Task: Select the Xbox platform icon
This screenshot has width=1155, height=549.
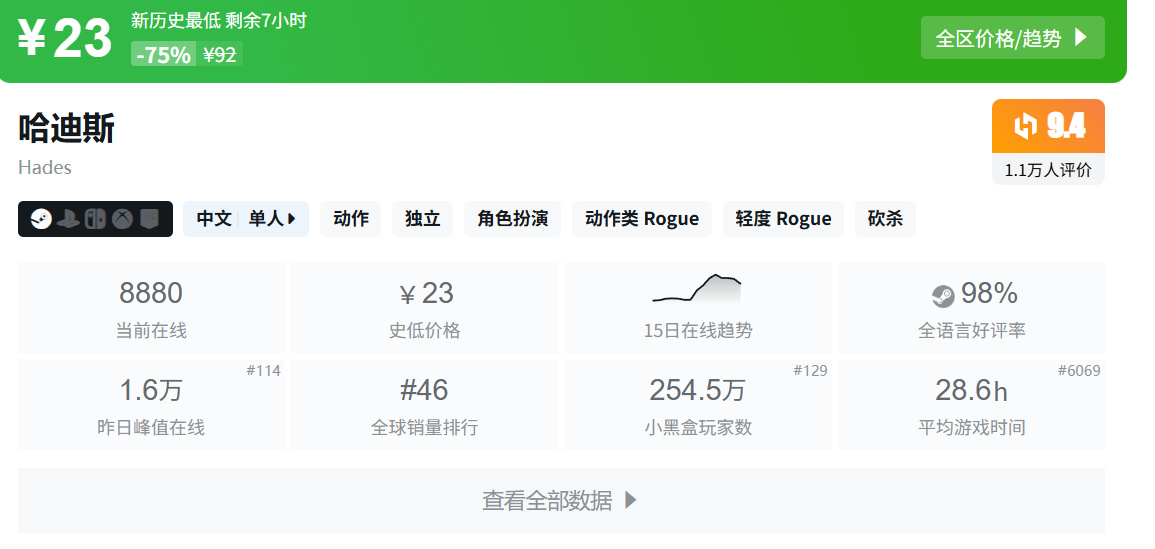Action: pos(122,219)
